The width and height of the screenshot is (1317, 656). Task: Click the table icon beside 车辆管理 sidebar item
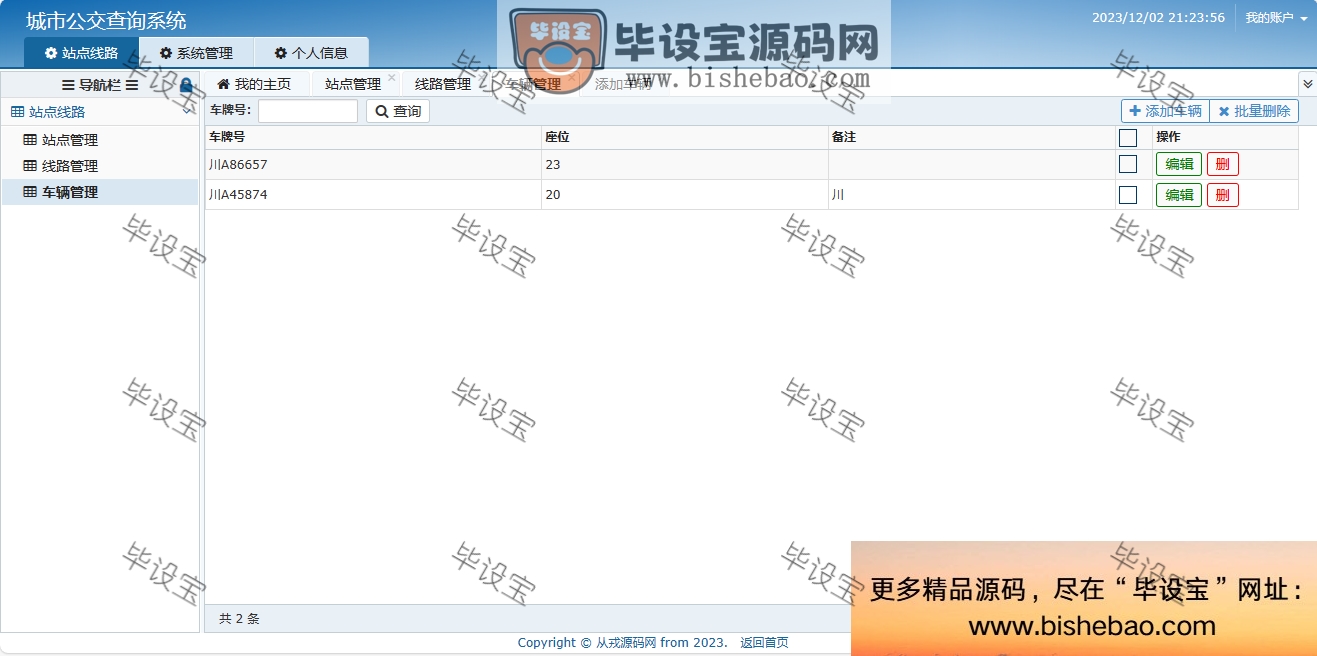pos(30,192)
